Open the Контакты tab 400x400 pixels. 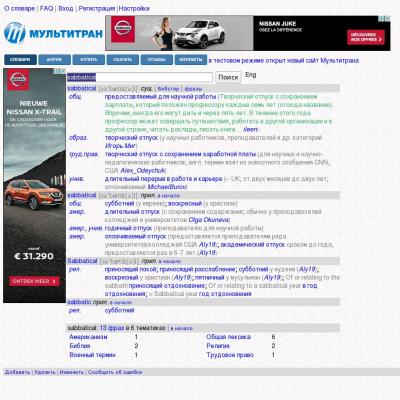[191, 60]
